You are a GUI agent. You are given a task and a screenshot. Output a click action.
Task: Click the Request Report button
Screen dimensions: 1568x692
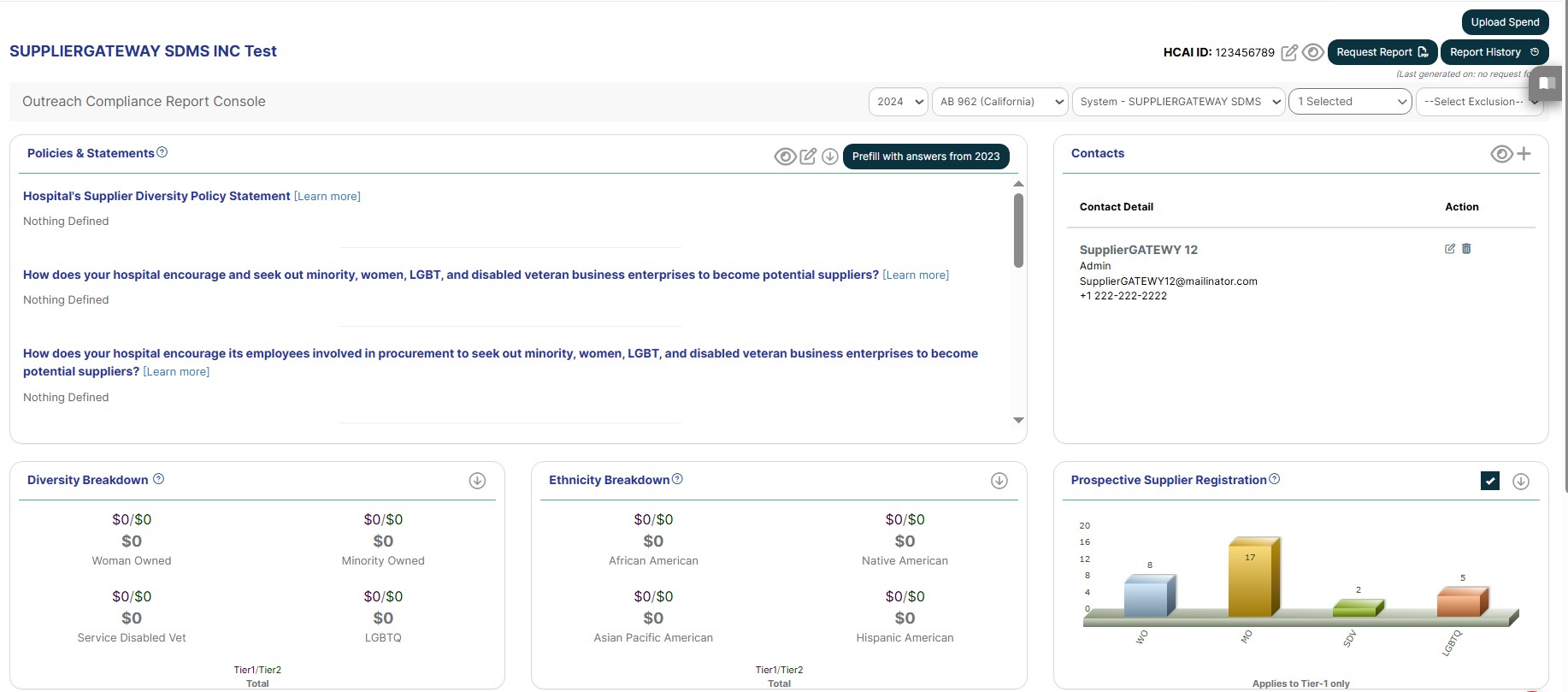[x=1382, y=52]
